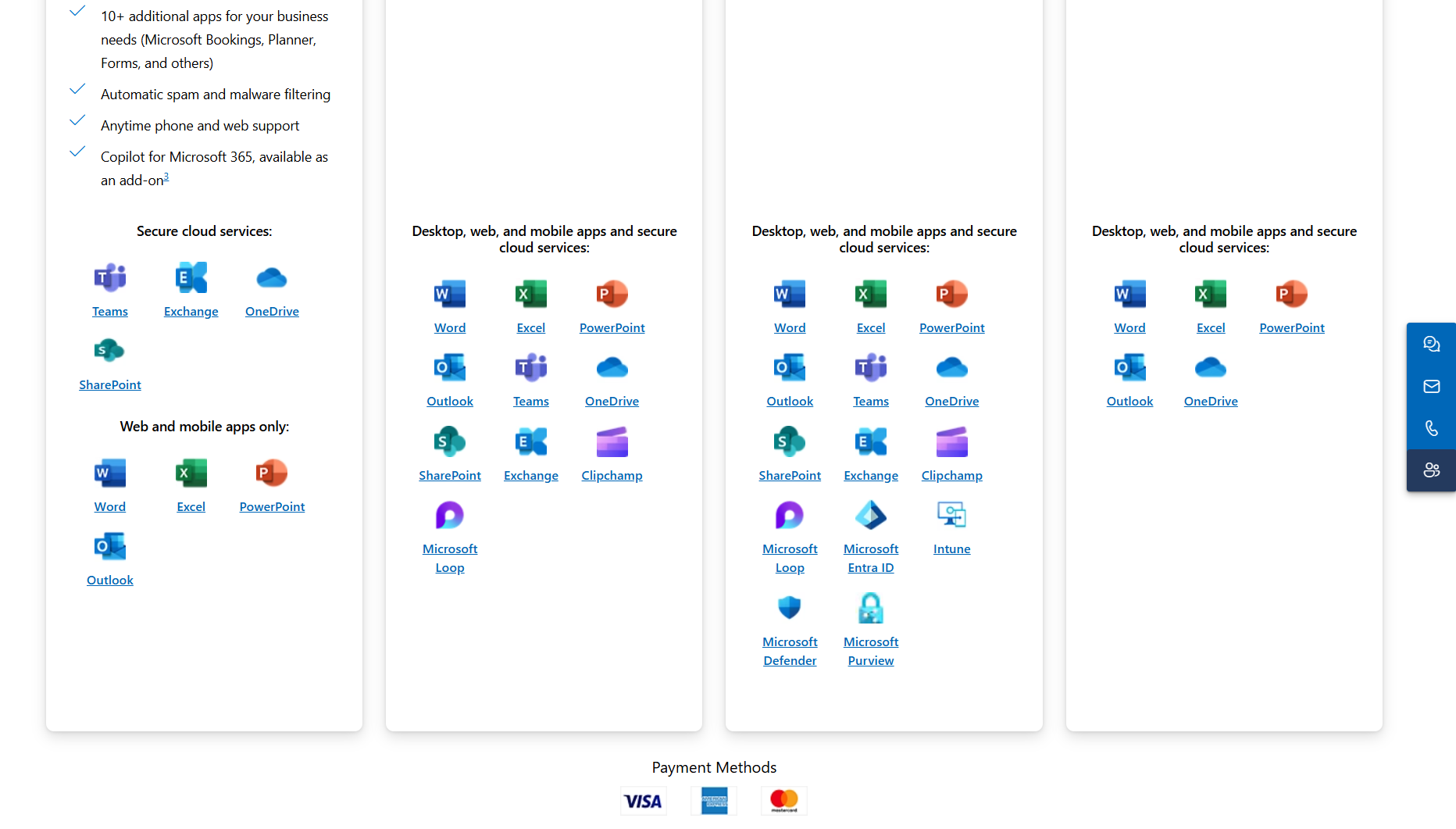This screenshot has height=829, width=1456.
Task: Select the Microsoft Purview lock icon
Action: [x=870, y=608]
